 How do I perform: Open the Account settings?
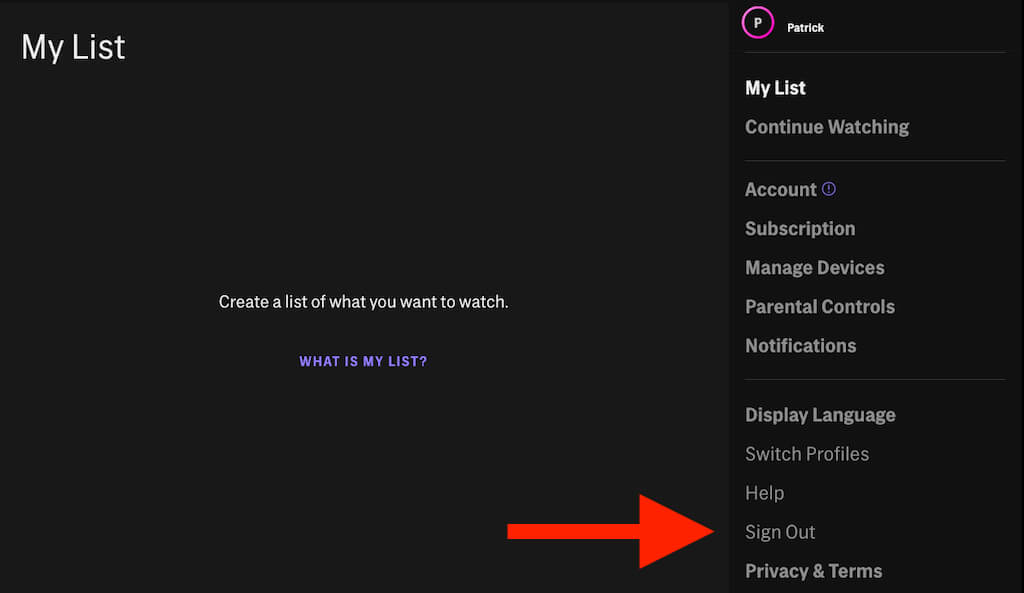[780, 190]
